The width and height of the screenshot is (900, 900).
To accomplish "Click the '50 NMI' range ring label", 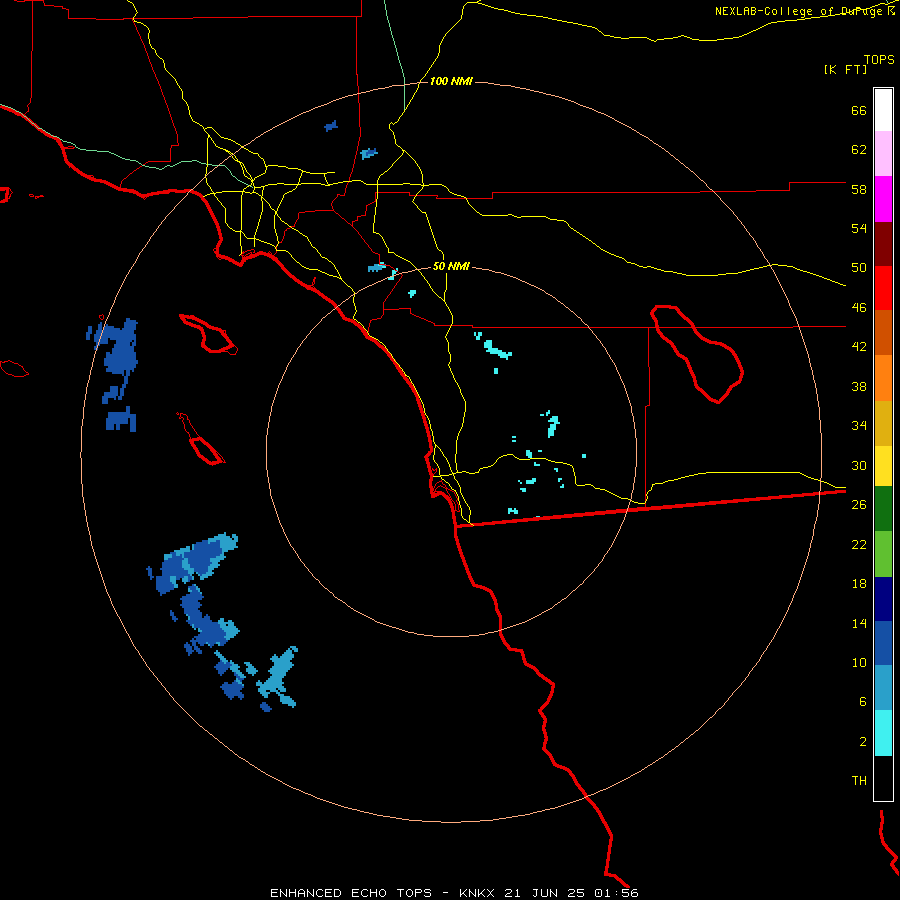I will [451, 266].
